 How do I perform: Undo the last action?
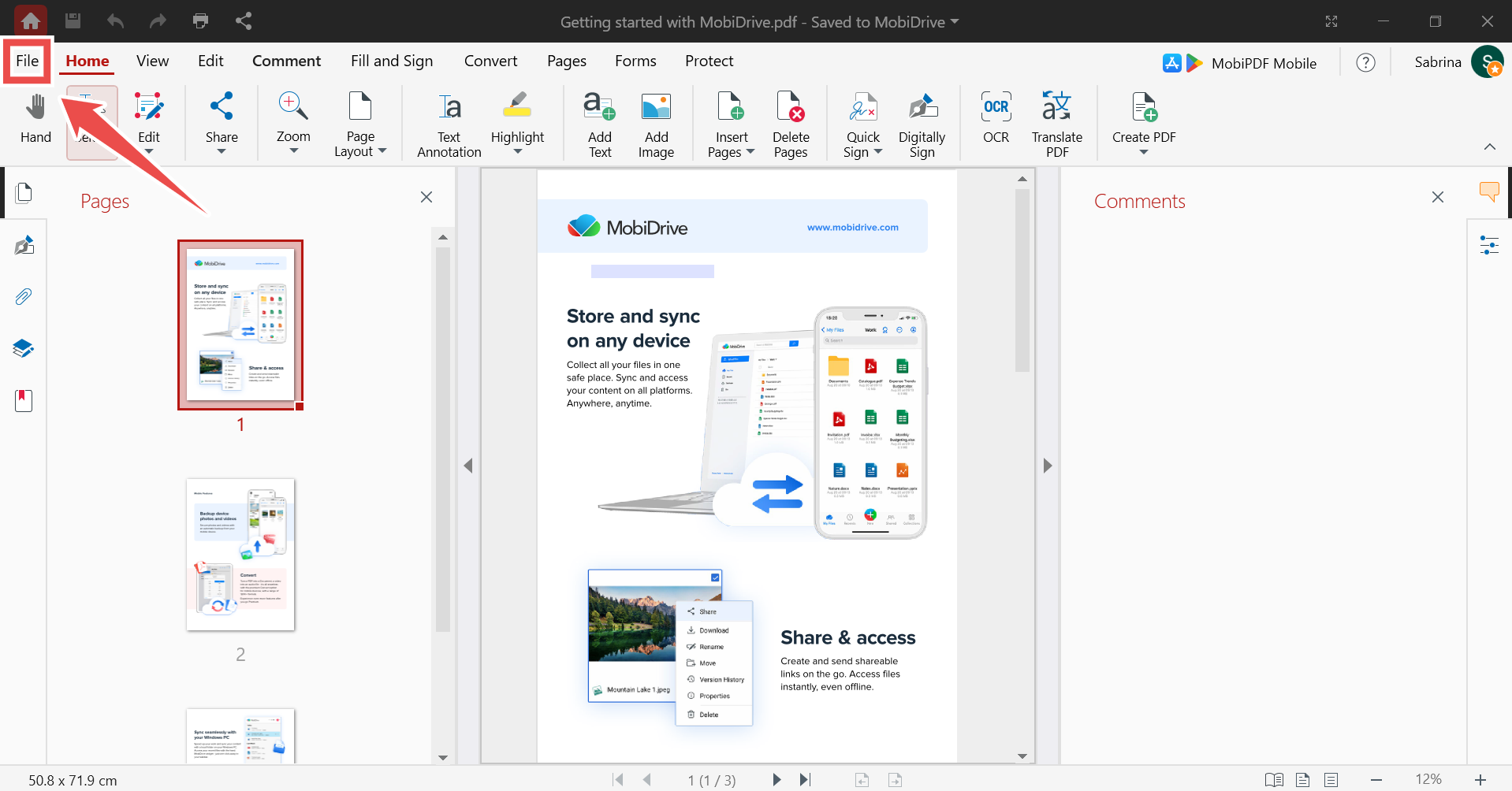[x=115, y=21]
